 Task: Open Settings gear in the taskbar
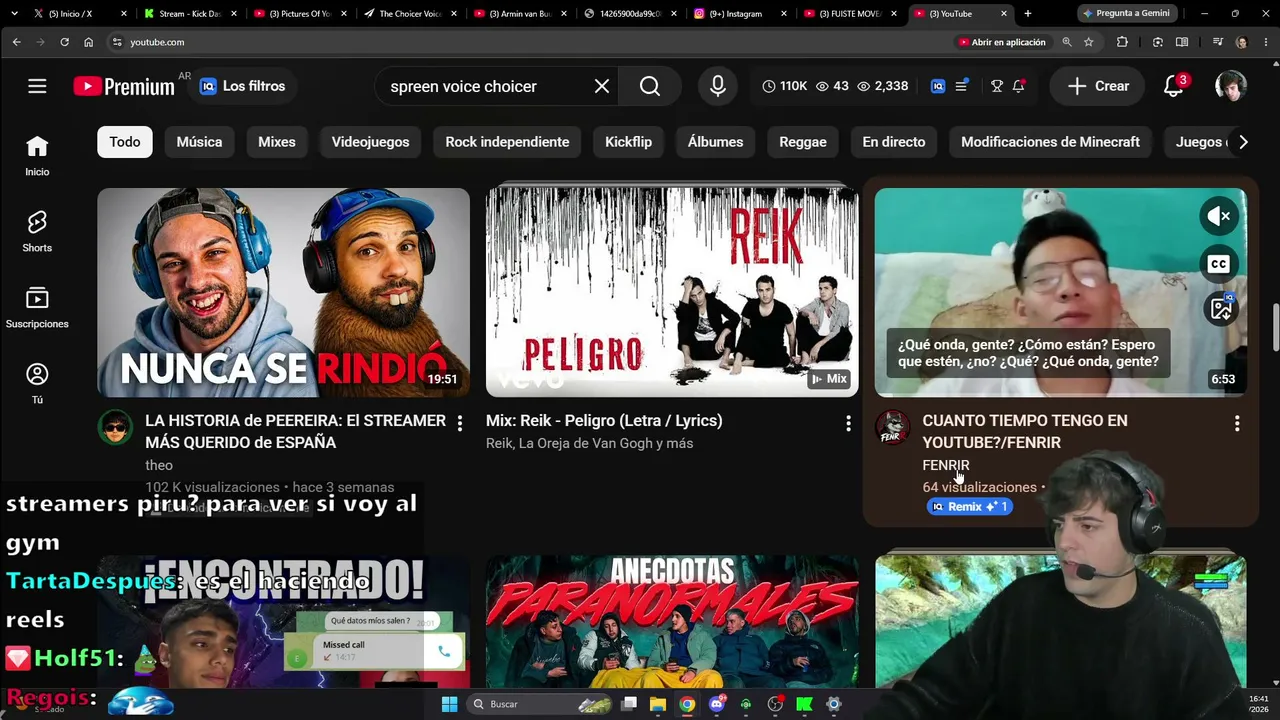[x=834, y=704]
